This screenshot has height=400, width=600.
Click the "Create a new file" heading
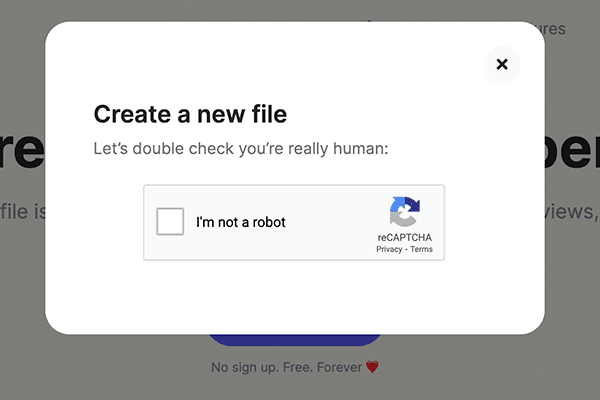click(x=190, y=114)
